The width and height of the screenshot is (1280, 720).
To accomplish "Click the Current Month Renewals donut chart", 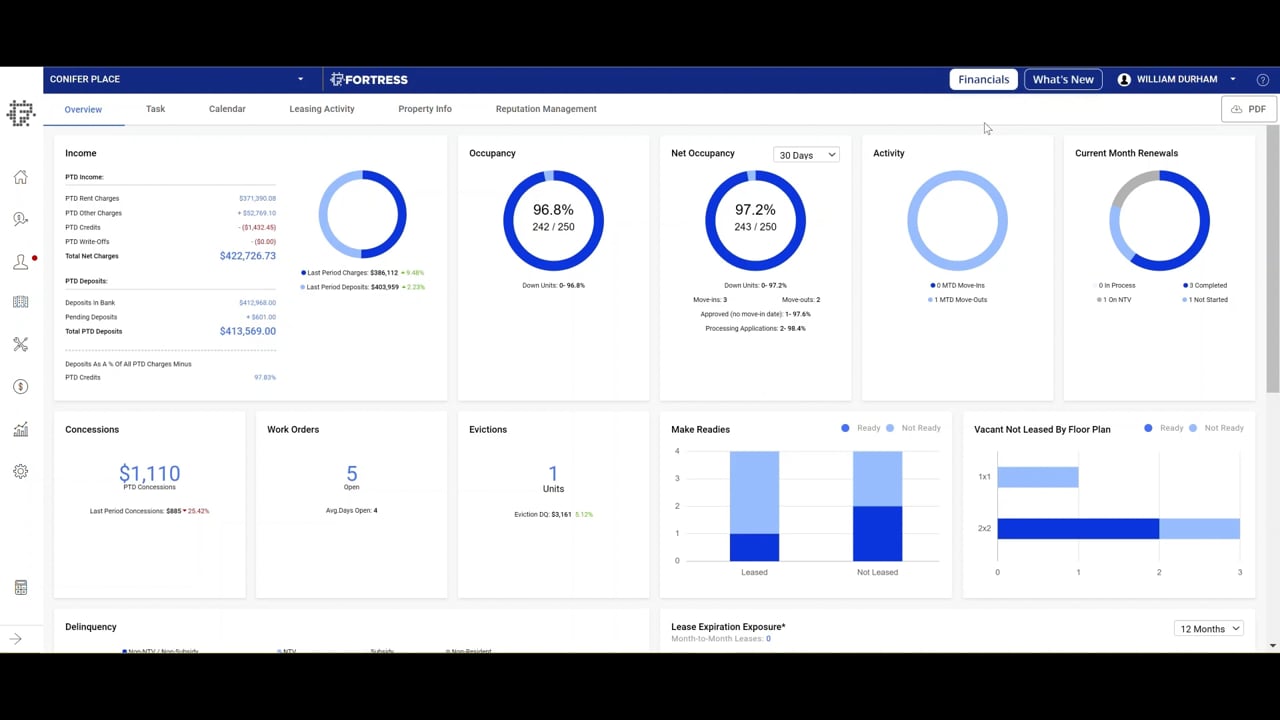I will point(1160,220).
